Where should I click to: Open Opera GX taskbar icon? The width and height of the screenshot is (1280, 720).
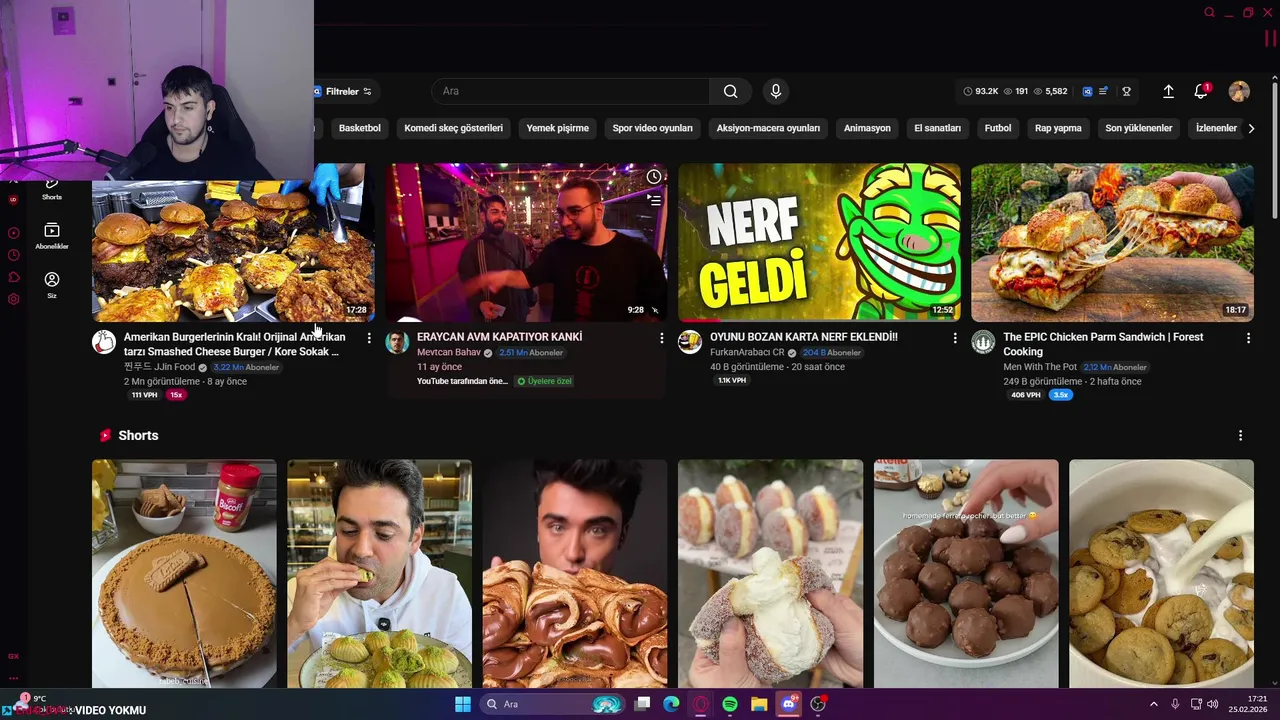click(701, 704)
